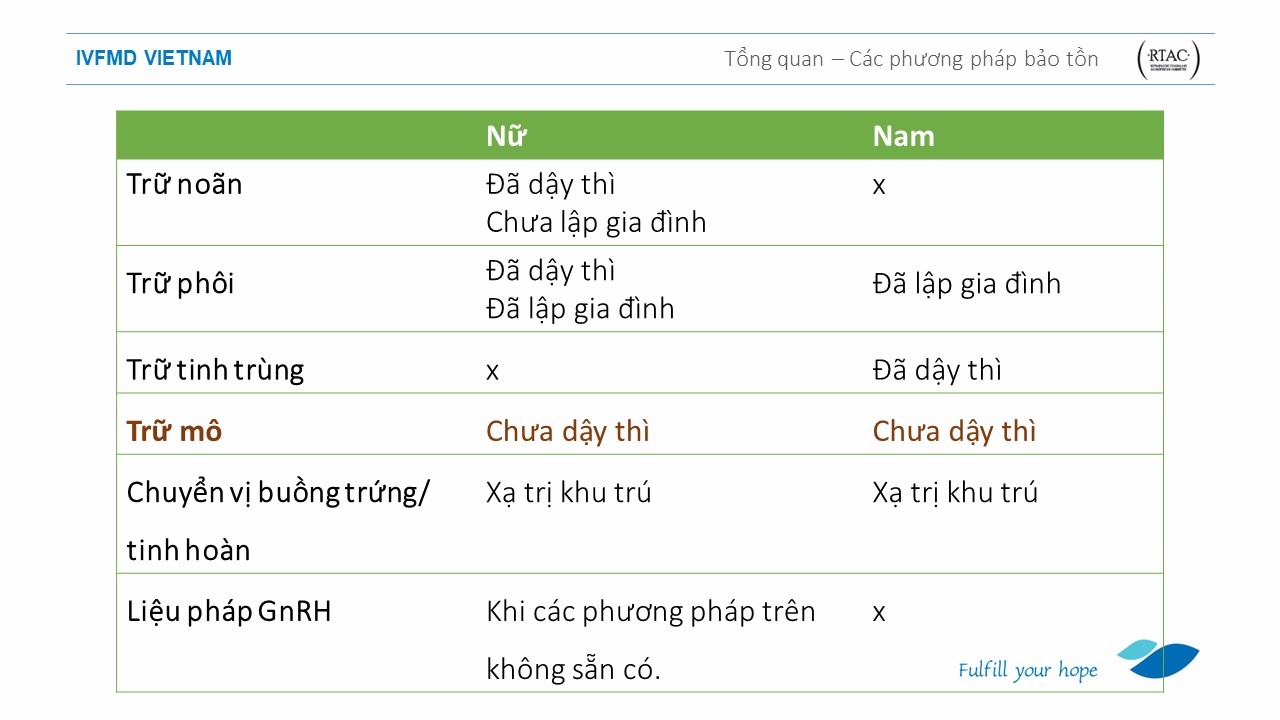
Task: Click the 'Trữ tinh trùng' row label
Action: 215,370
